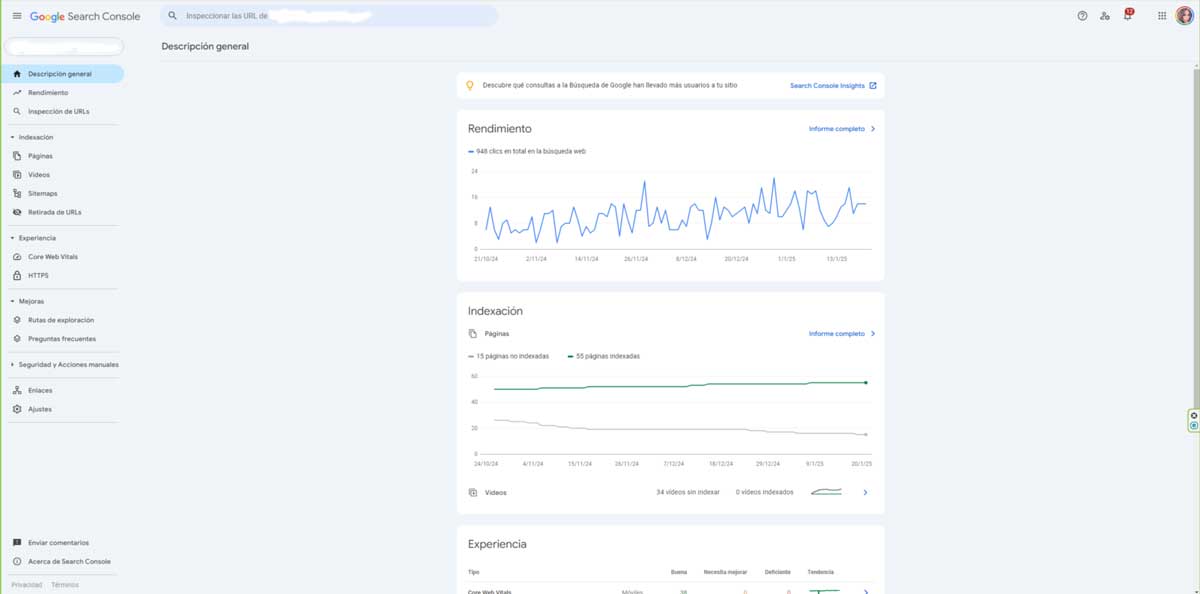This screenshot has width=1200, height=594.
Task: Click the URL inspection search field
Action: click(x=330, y=16)
